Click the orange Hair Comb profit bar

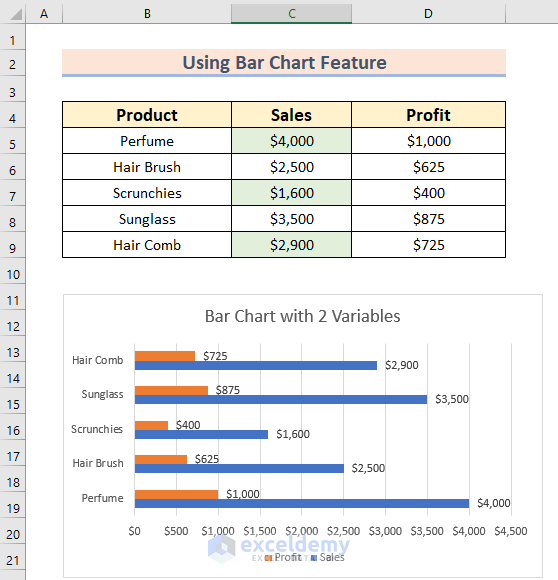pyautogui.click(x=165, y=356)
